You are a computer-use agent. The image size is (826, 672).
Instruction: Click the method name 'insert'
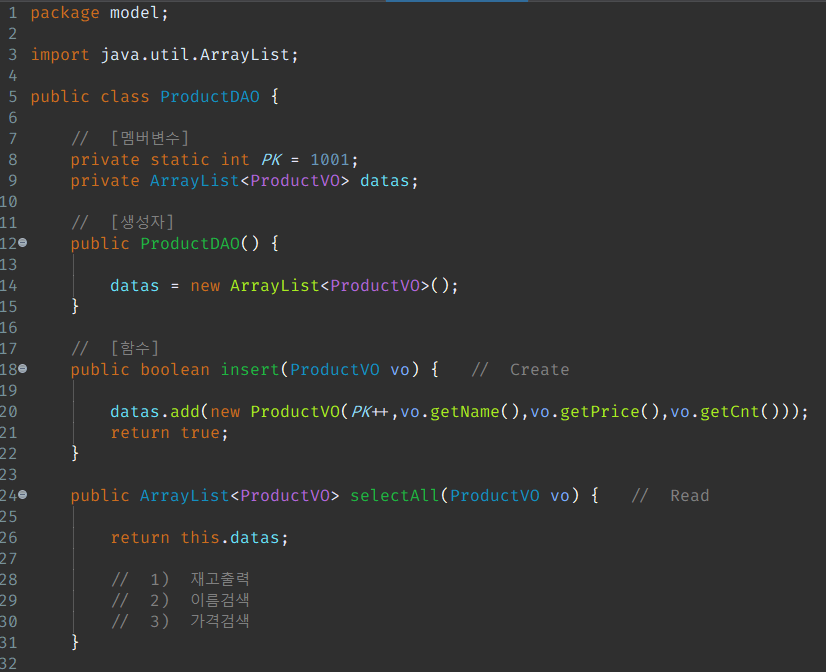250,369
